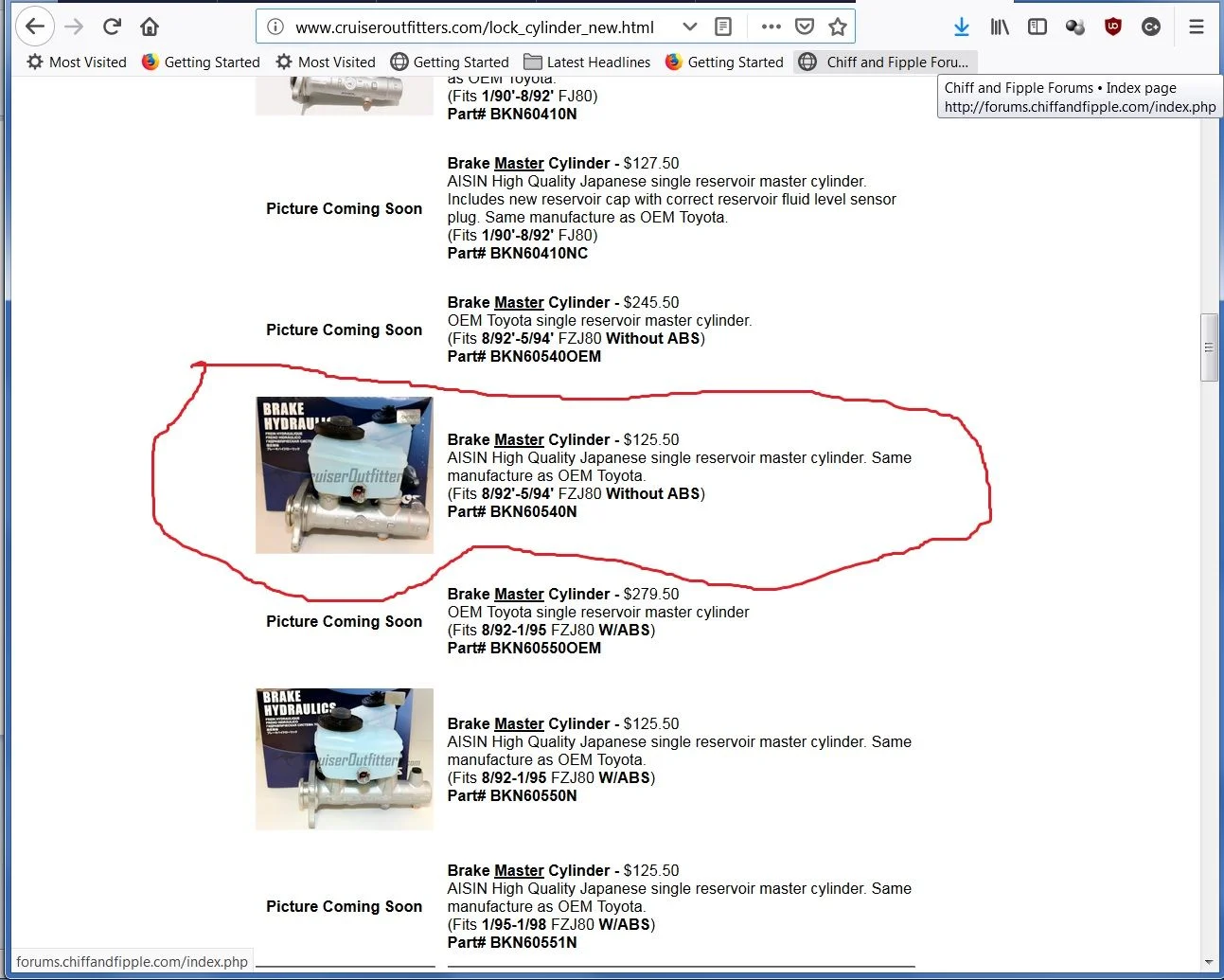Save page to Pocket
The image size is (1224, 980).
click(805, 27)
